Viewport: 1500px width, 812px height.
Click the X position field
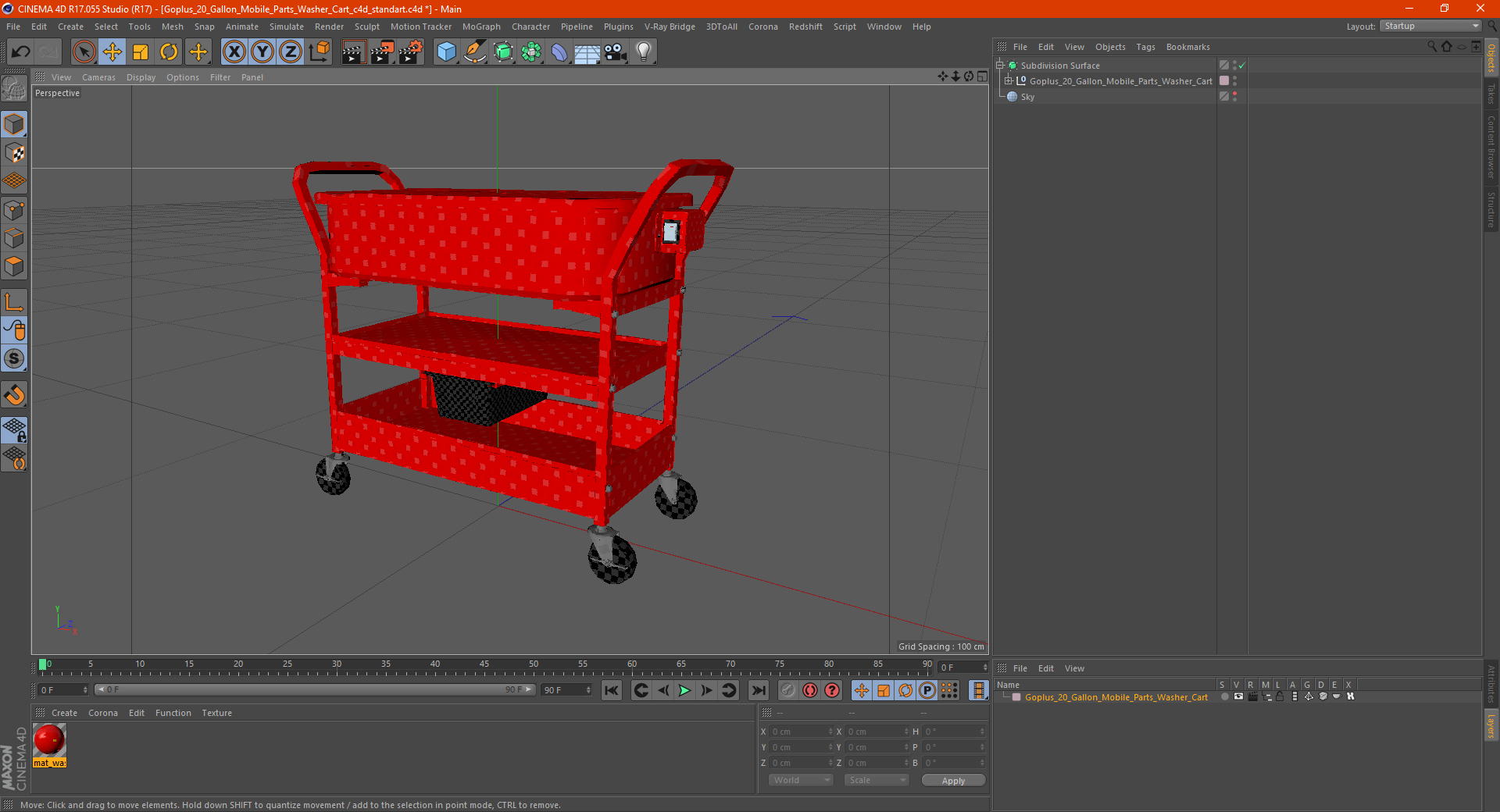coord(801,732)
